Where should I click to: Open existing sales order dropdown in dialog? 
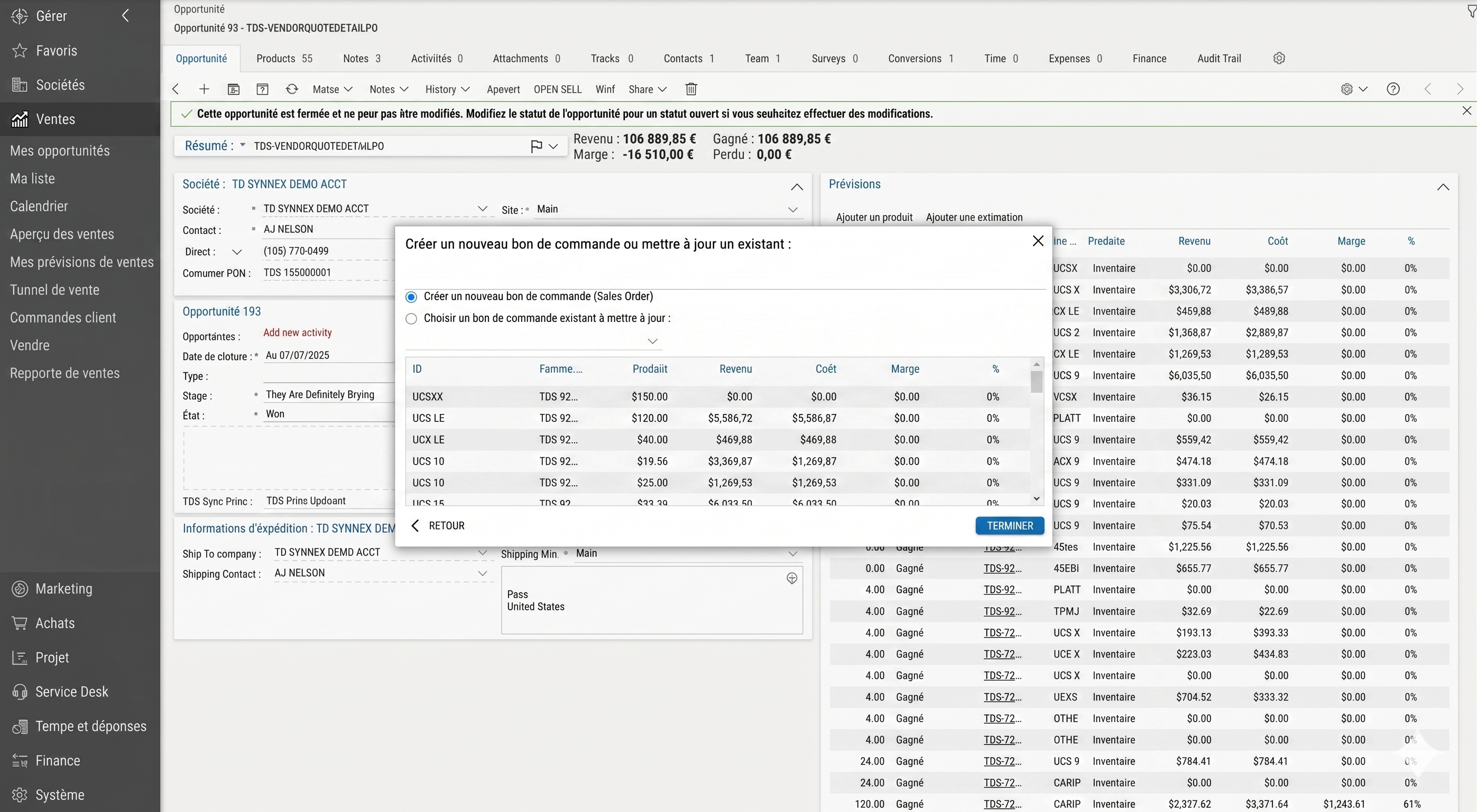[x=652, y=341]
